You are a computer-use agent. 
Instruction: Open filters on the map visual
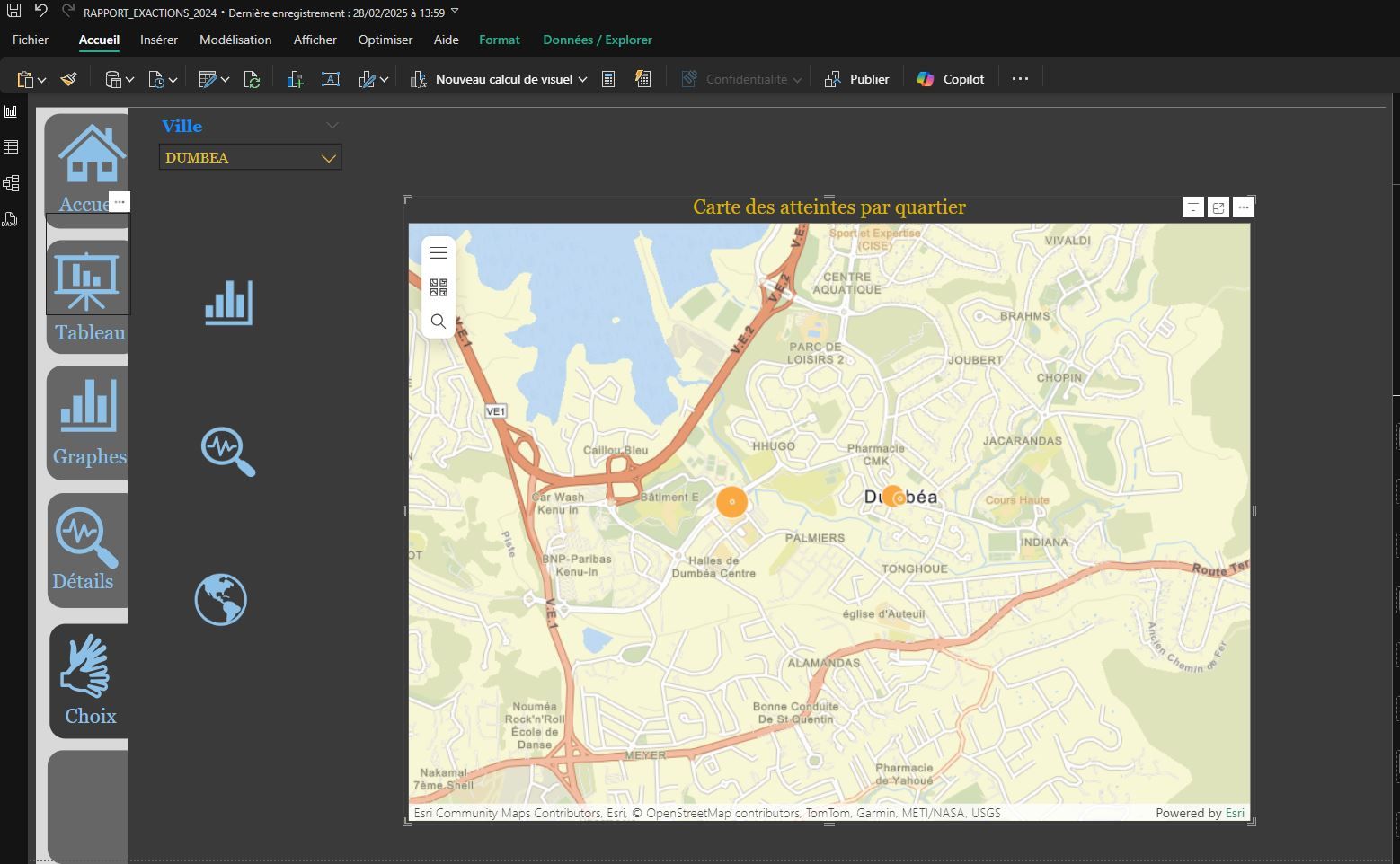(1192, 207)
